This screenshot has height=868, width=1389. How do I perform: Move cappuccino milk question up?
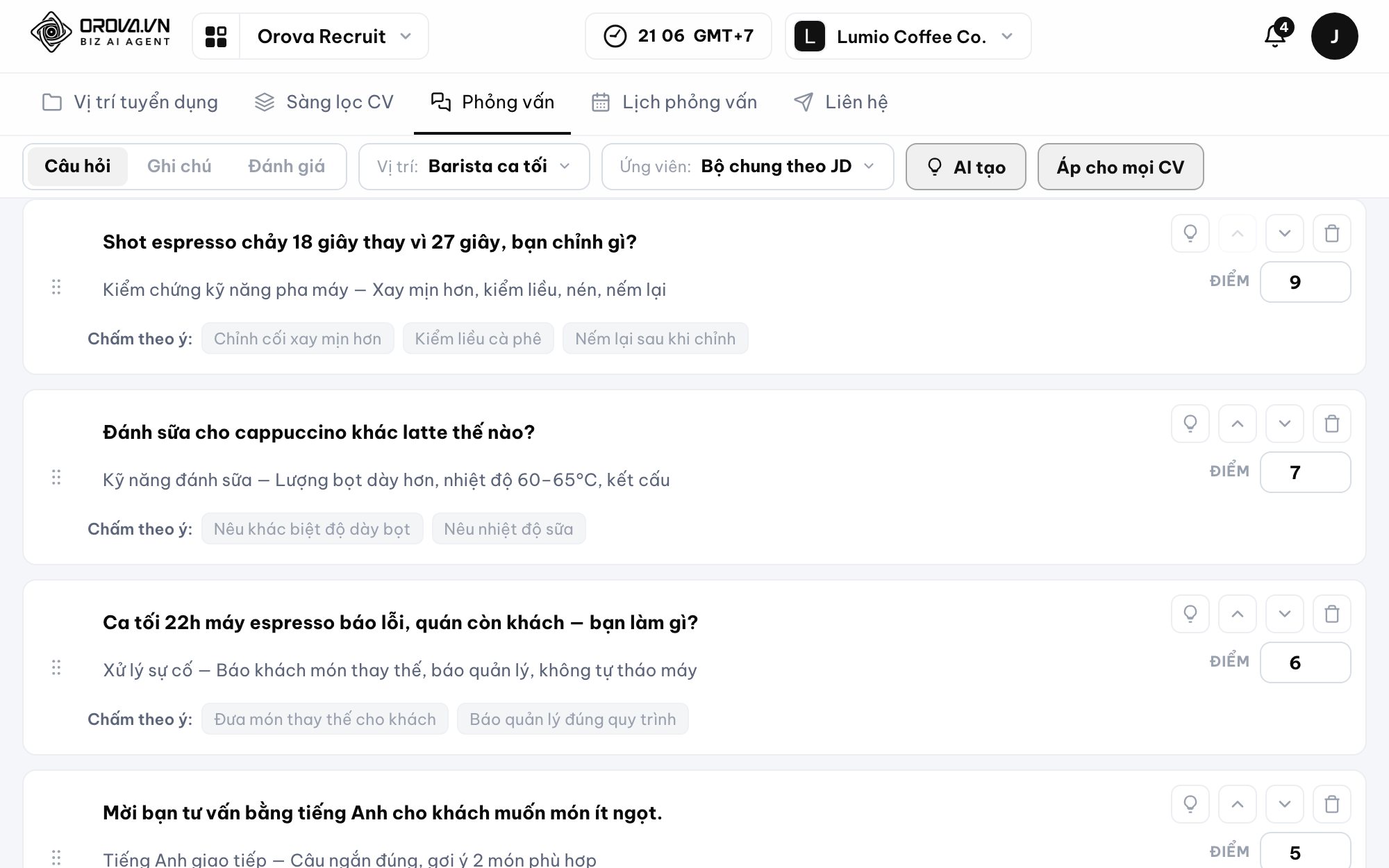tap(1238, 424)
